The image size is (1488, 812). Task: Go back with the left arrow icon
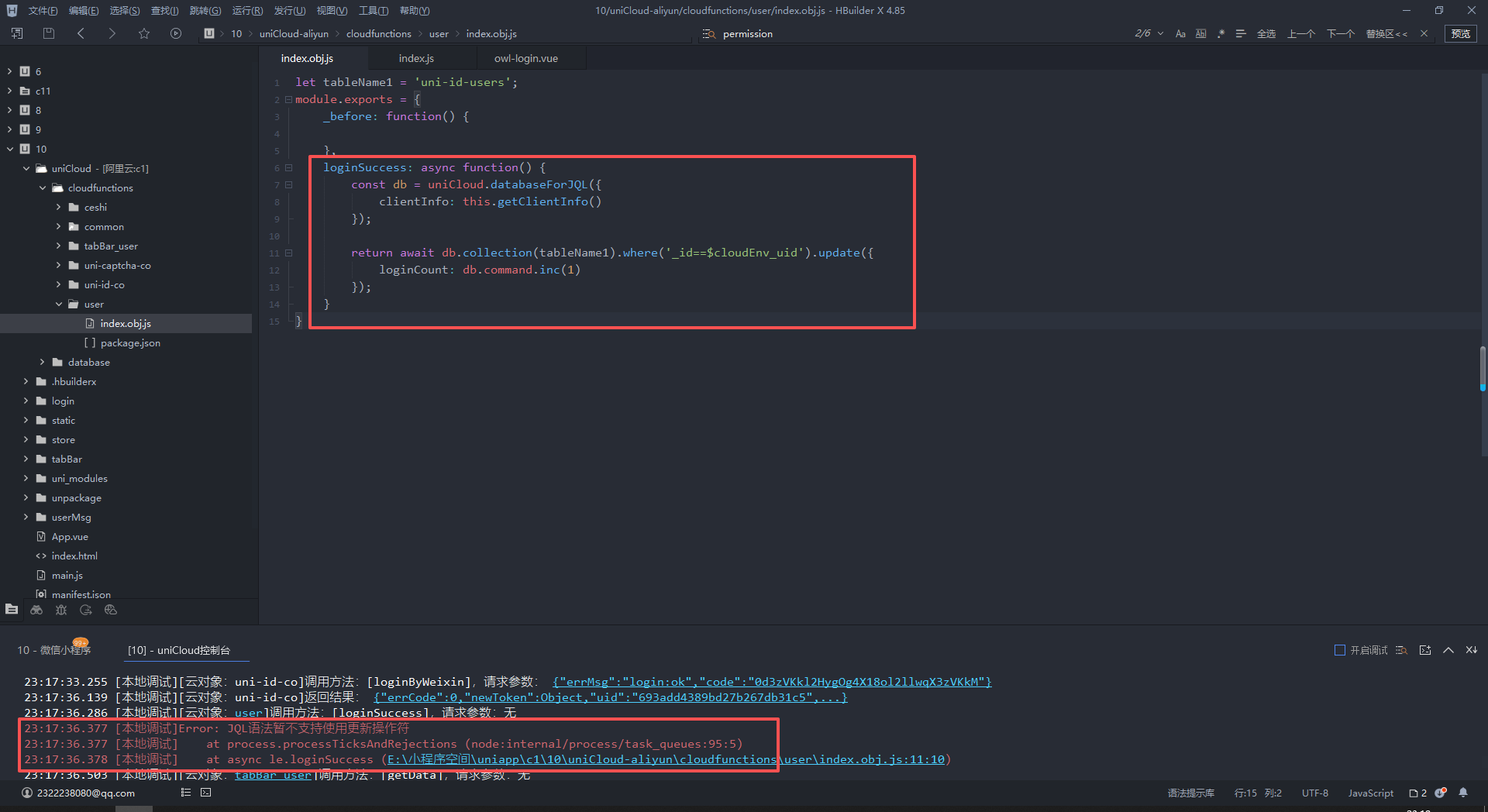pos(81,33)
